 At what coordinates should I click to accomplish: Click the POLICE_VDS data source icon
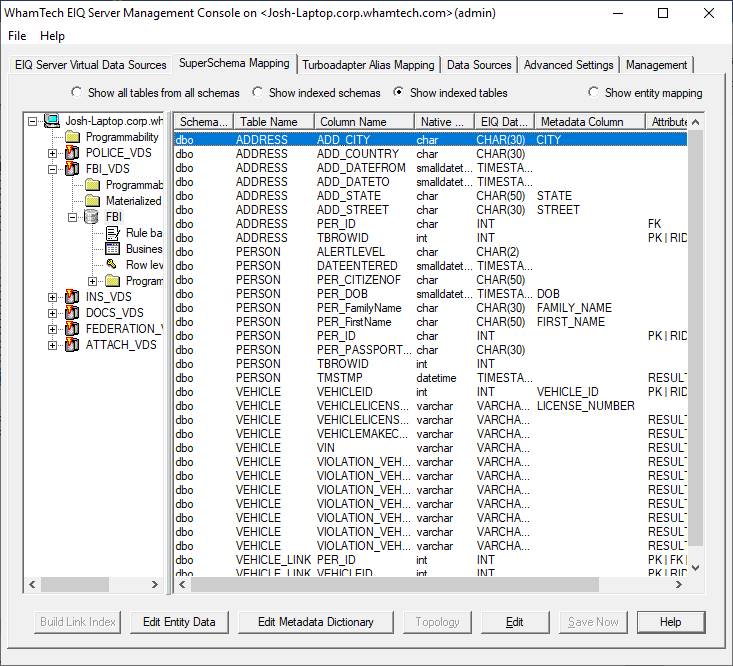72,153
